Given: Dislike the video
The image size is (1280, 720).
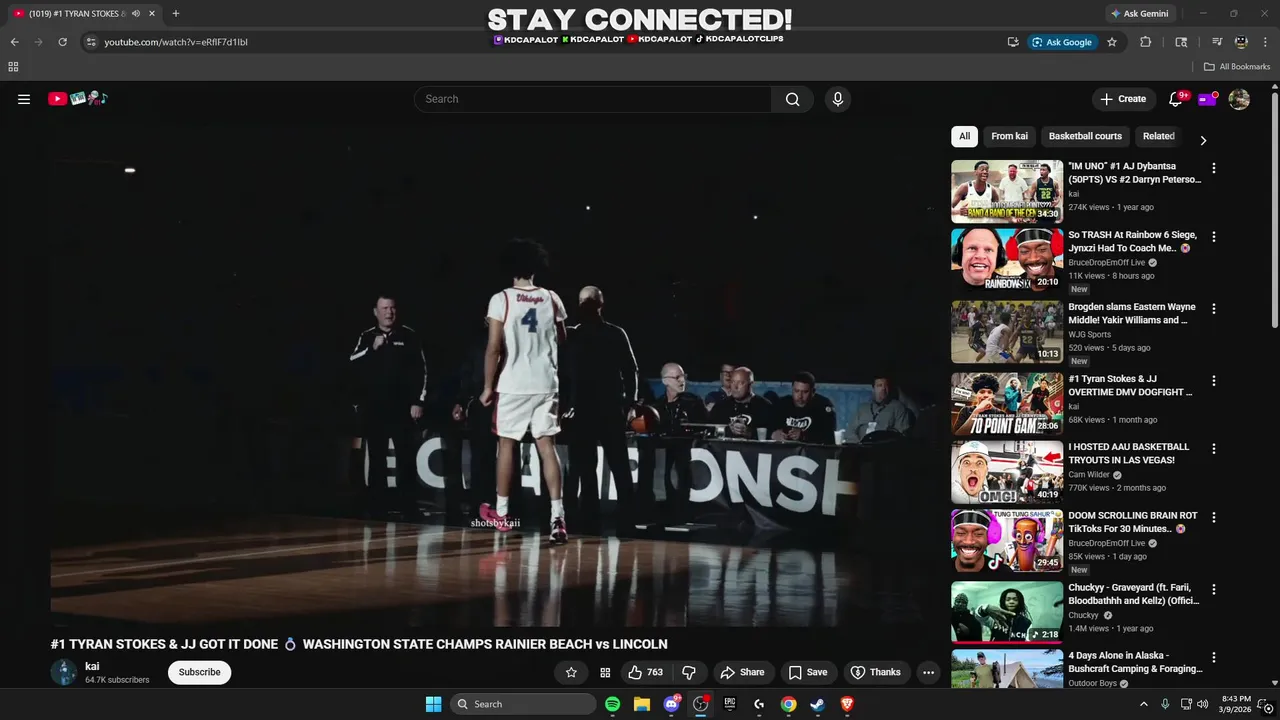Looking at the screenshot, I should pos(688,673).
